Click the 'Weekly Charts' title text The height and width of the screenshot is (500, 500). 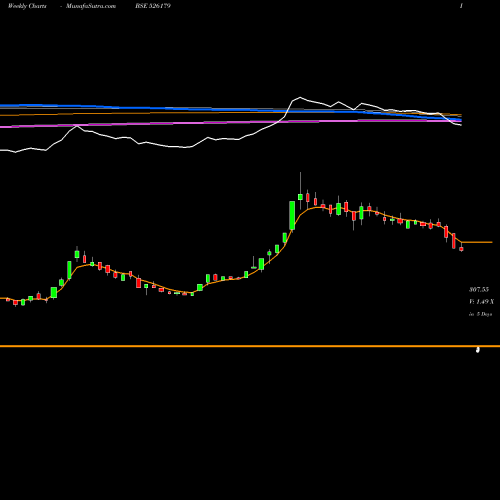[27, 6]
